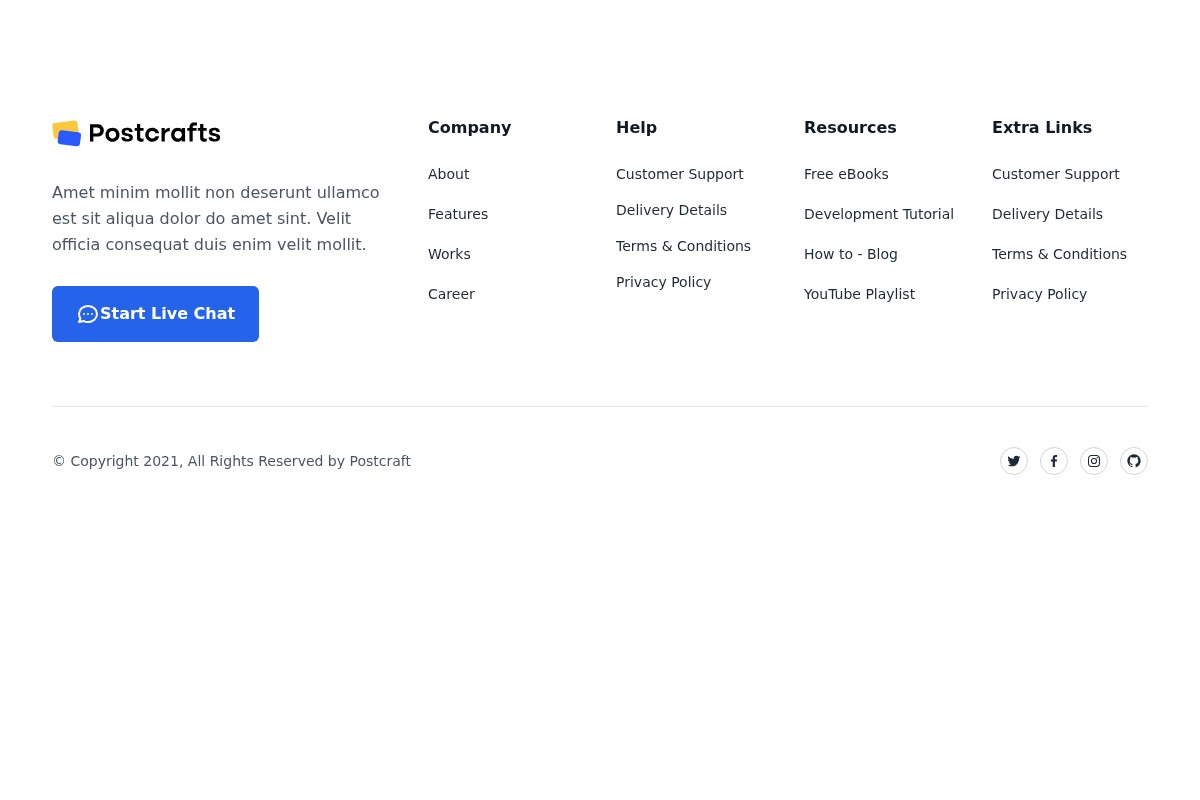Open the About link under Company
This screenshot has width=1200, height=800.
[448, 174]
